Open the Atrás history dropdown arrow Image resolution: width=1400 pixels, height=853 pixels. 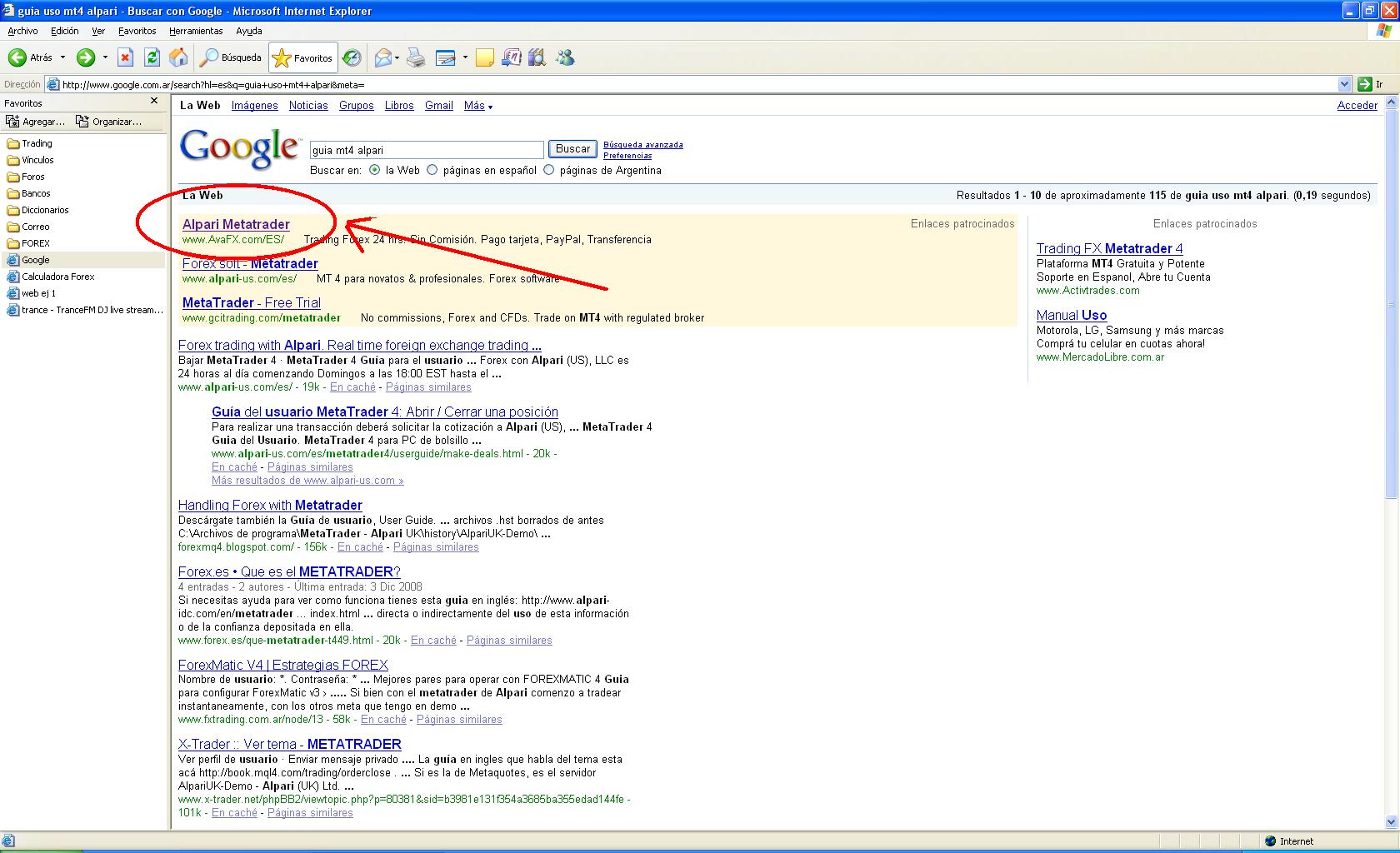(62, 57)
